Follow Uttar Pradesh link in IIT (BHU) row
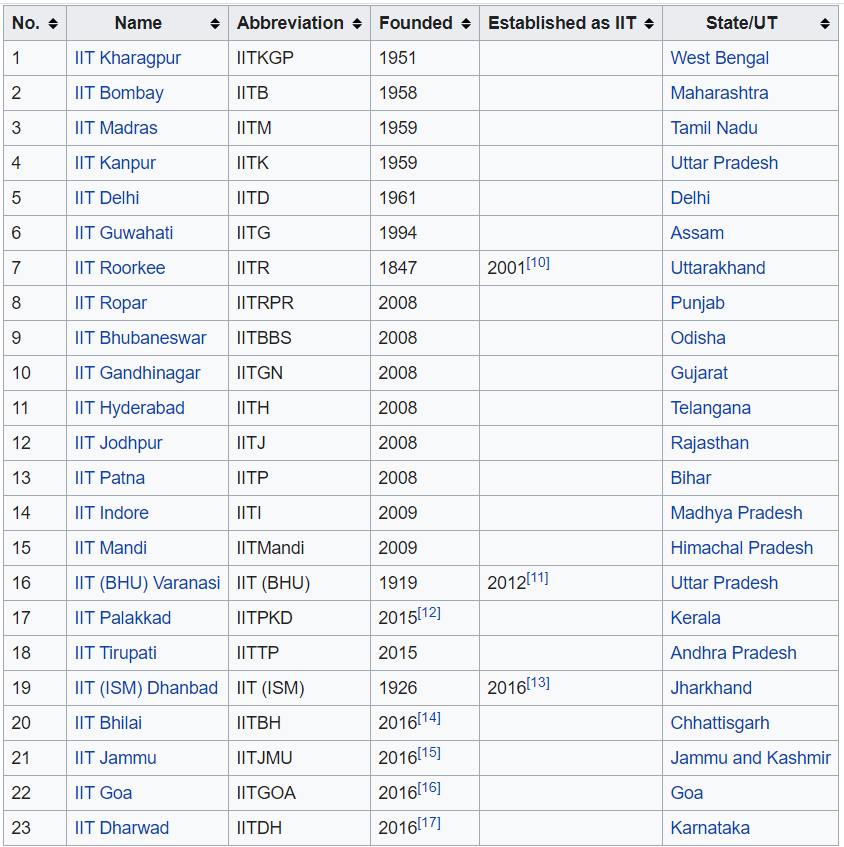The height and width of the screenshot is (847, 844). pos(724,583)
